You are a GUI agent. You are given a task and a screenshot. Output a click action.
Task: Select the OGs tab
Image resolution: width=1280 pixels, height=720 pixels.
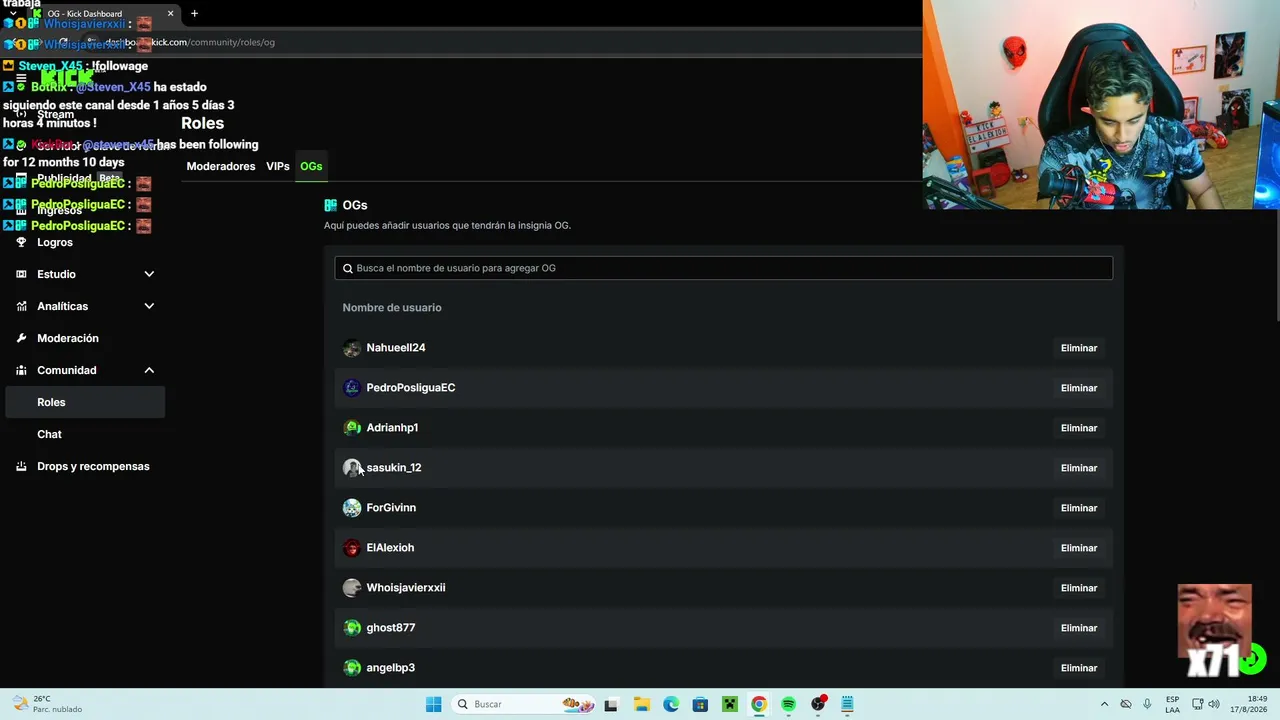[x=311, y=166]
